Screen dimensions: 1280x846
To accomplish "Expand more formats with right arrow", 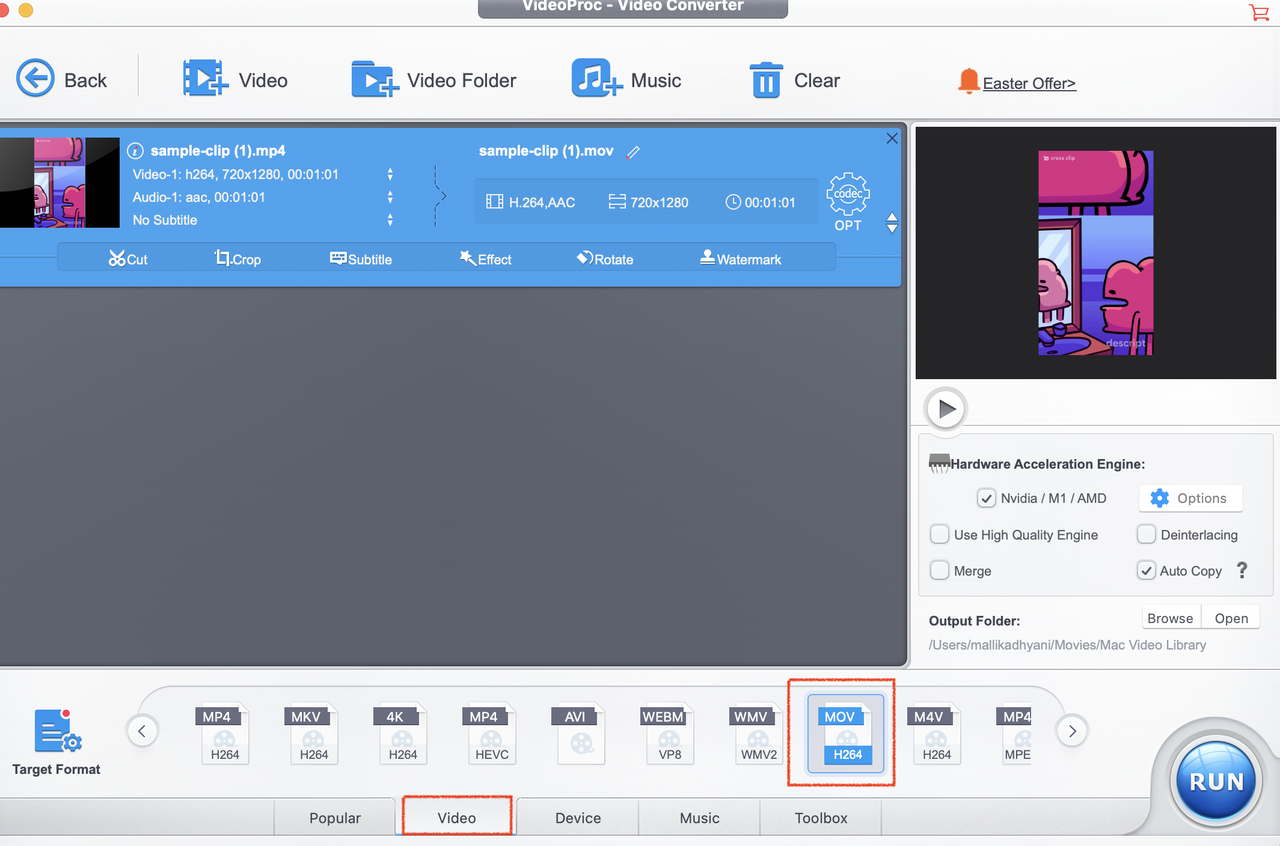I will click(1072, 731).
